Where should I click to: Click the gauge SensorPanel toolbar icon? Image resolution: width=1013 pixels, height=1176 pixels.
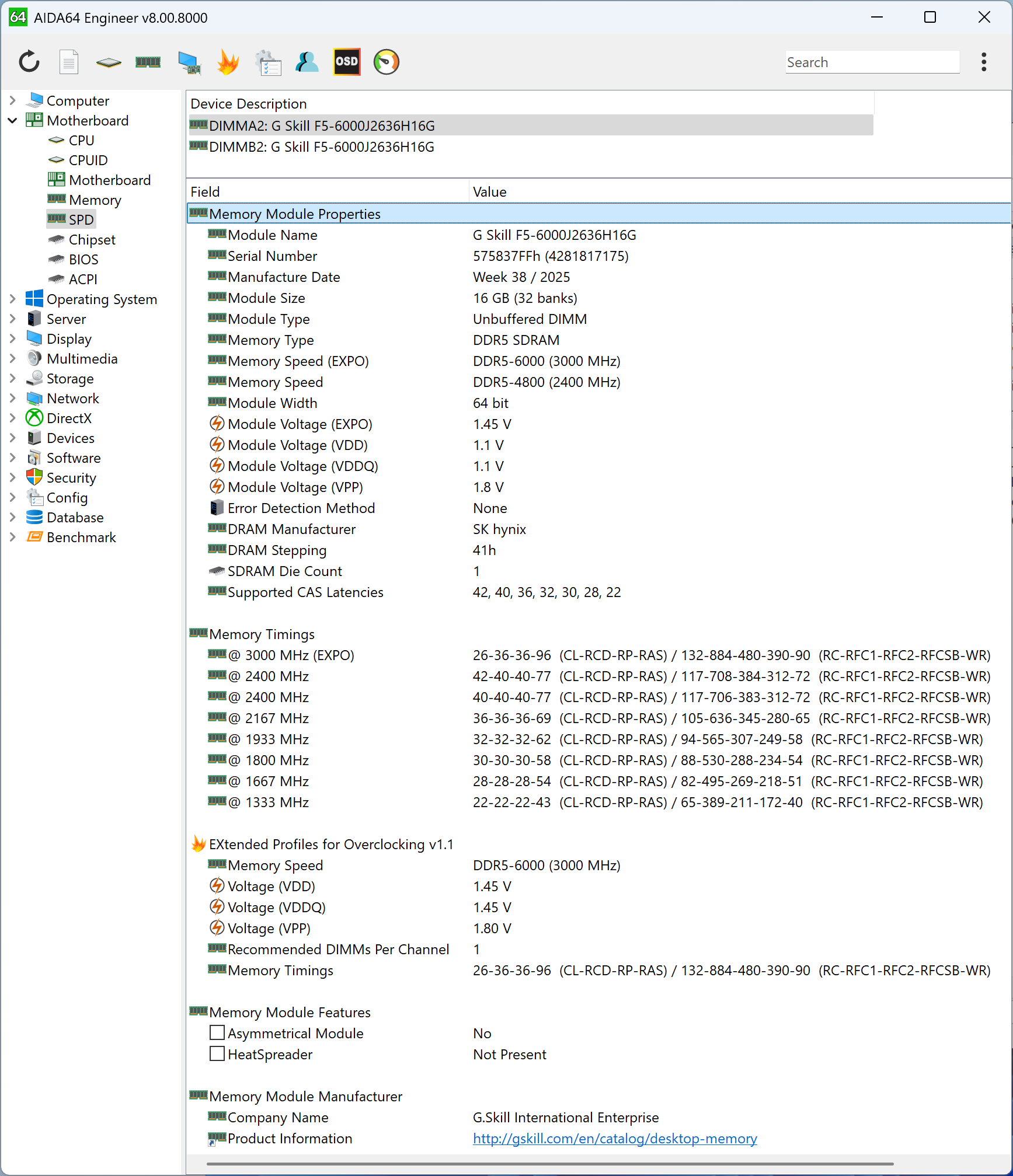click(386, 62)
